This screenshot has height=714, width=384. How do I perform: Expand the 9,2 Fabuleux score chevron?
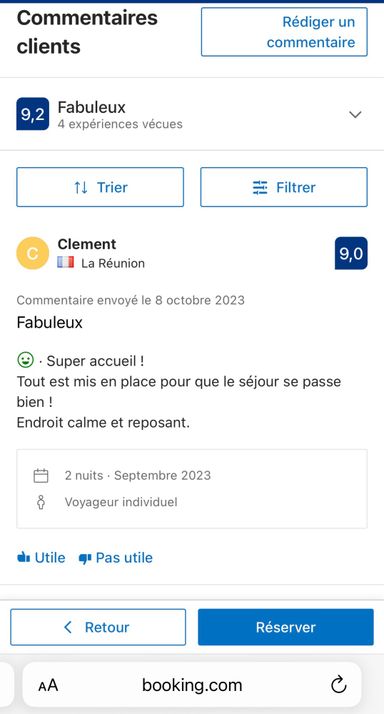coord(355,114)
